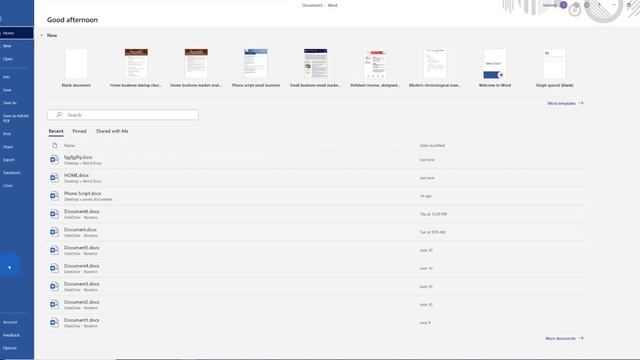Click the Word file icon beside Document1.docx
Image resolution: width=640 pixels, height=360 pixels.
[54, 322]
